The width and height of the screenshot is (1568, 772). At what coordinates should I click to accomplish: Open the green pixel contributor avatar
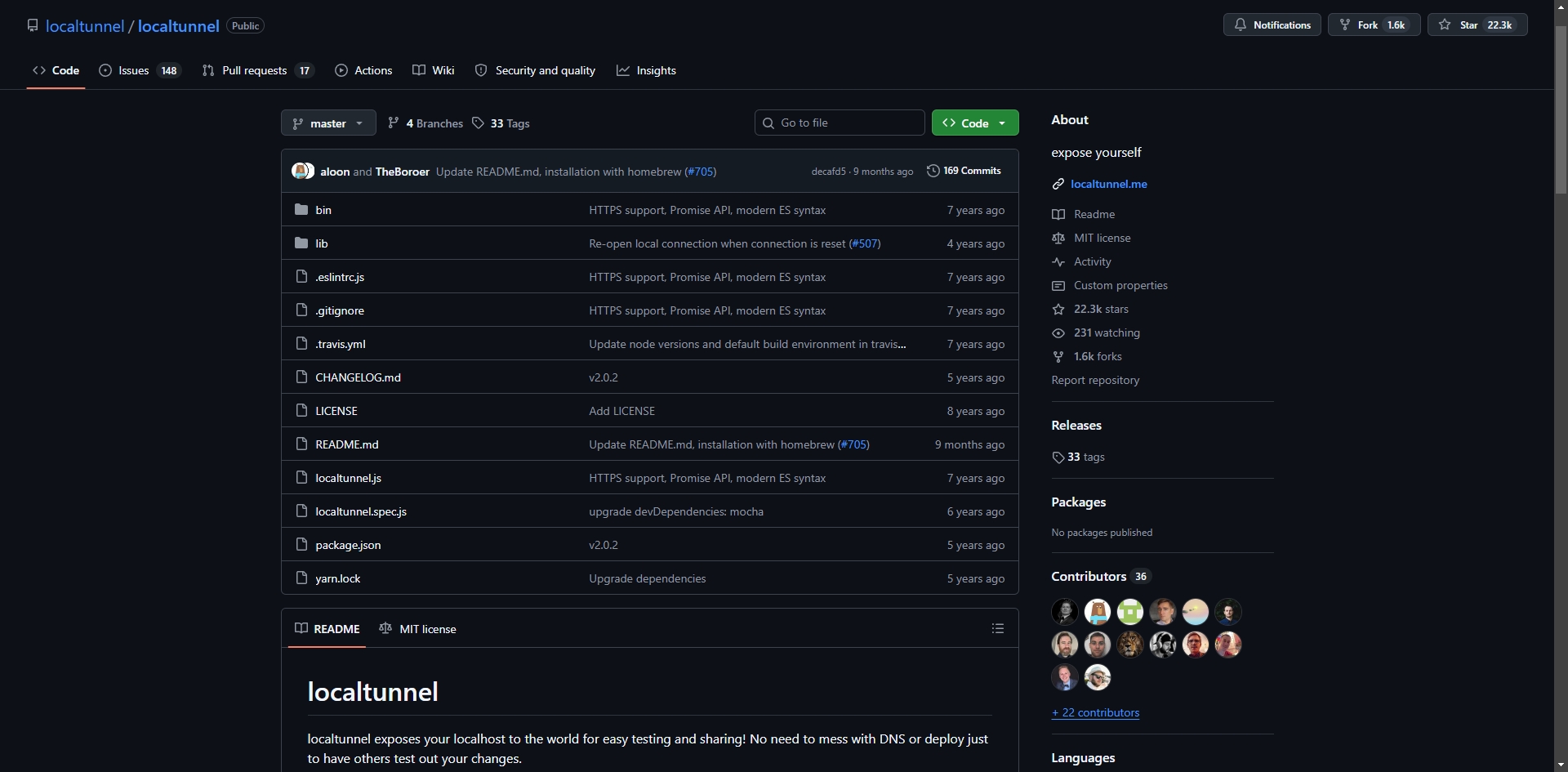(x=1130, y=611)
